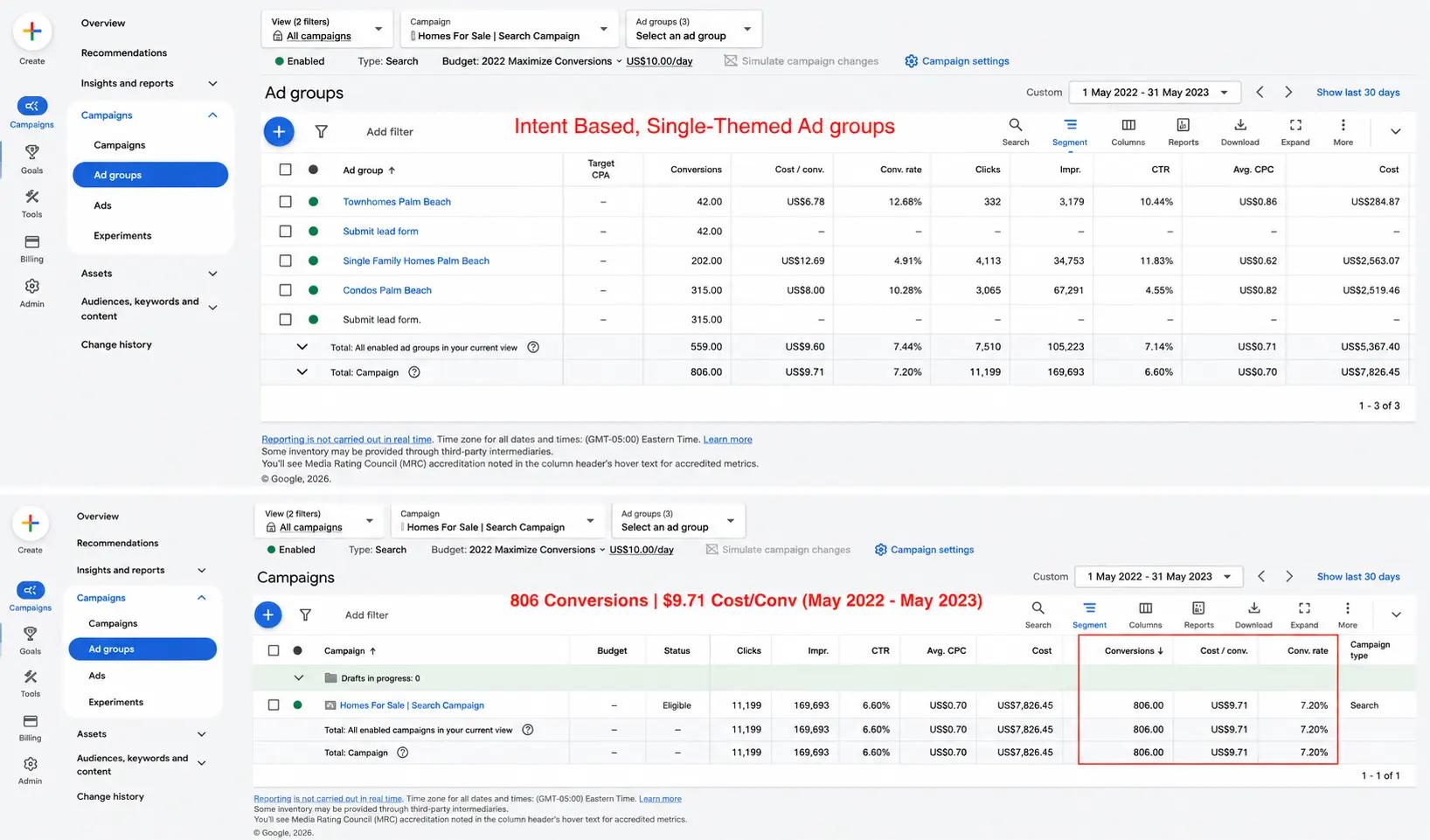Open Ads in the Ad groups page sidebar
The width and height of the screenshot is (1430, 840).
pyautogui.click(x=103, y=205)
